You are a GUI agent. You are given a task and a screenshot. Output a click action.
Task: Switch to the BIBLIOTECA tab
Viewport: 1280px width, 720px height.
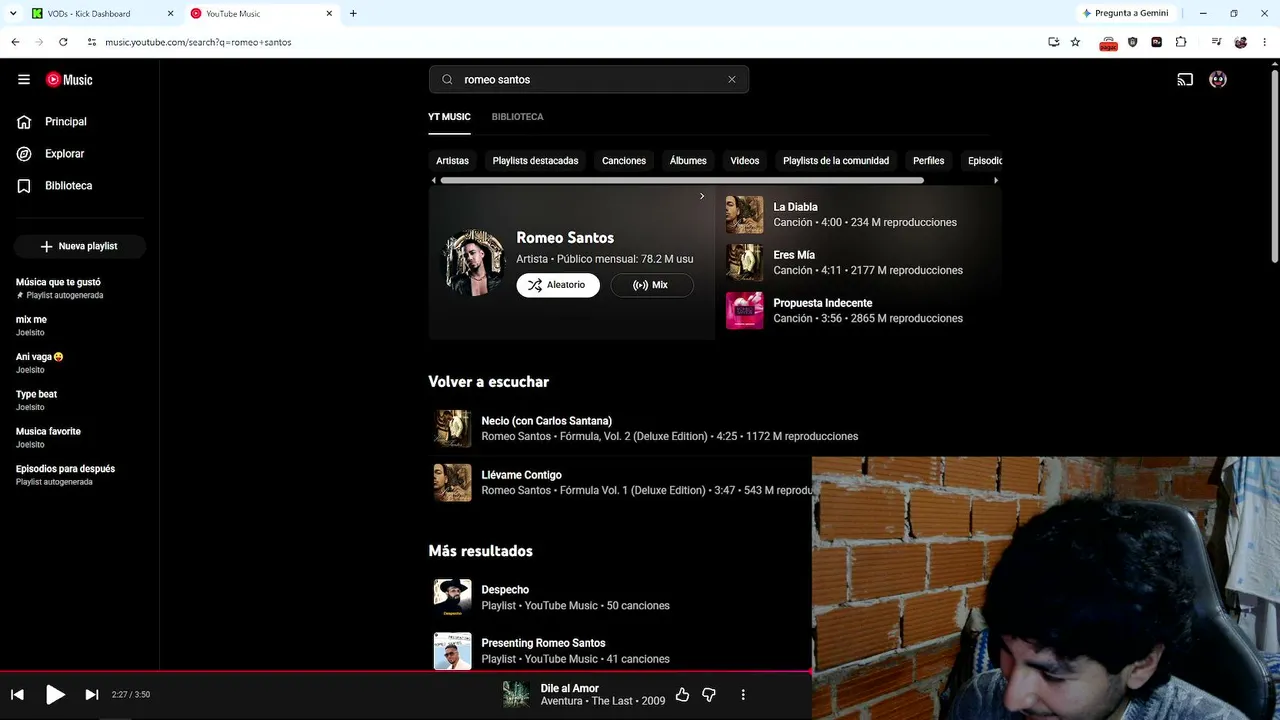(517, 117)
